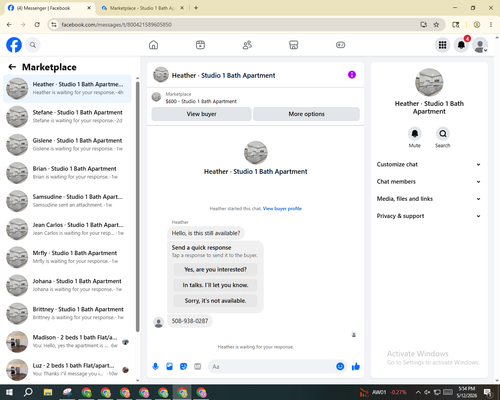Open a new browser tab

point(196,8)
